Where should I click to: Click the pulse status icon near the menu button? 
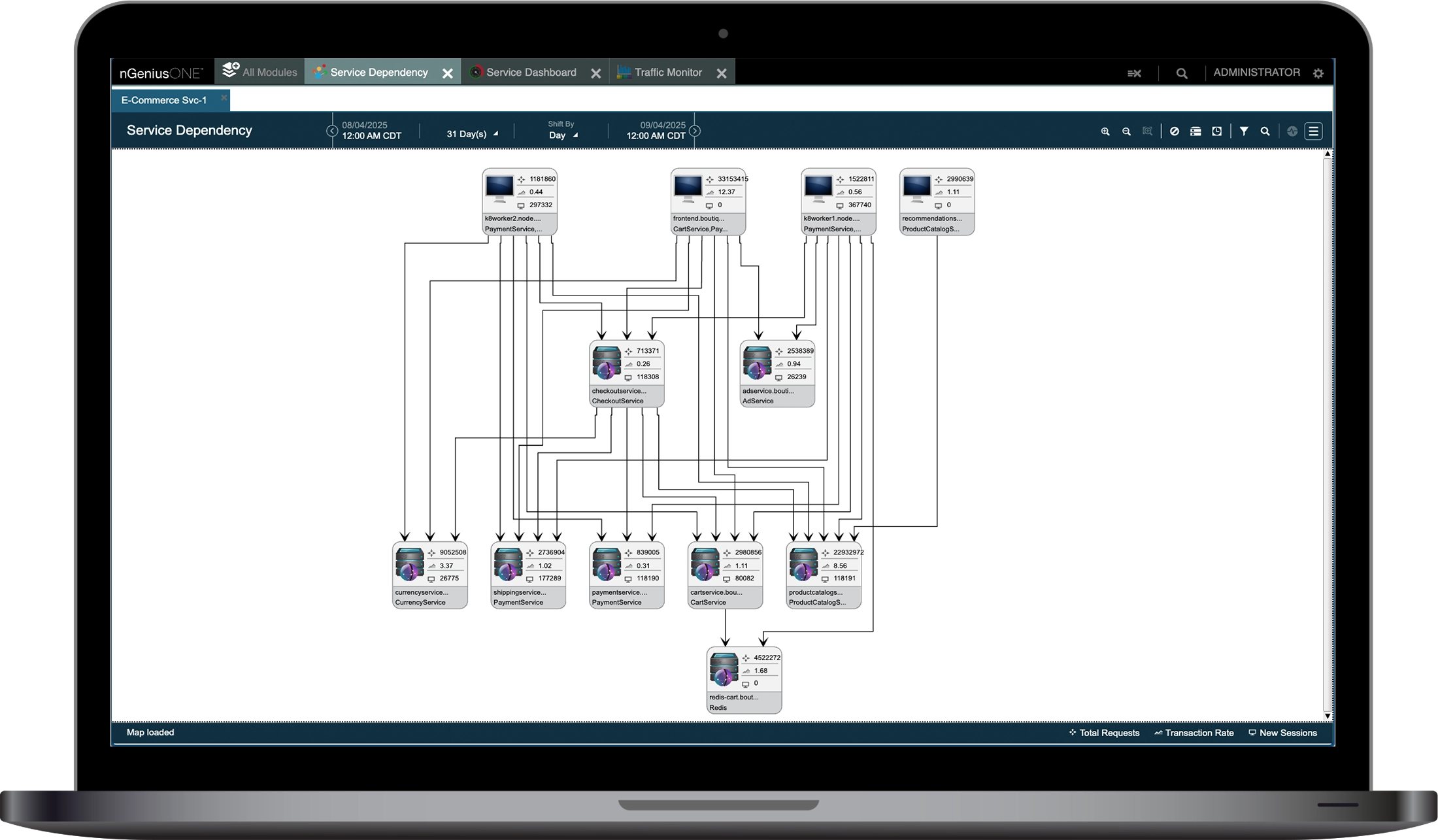coord(1292,131)
